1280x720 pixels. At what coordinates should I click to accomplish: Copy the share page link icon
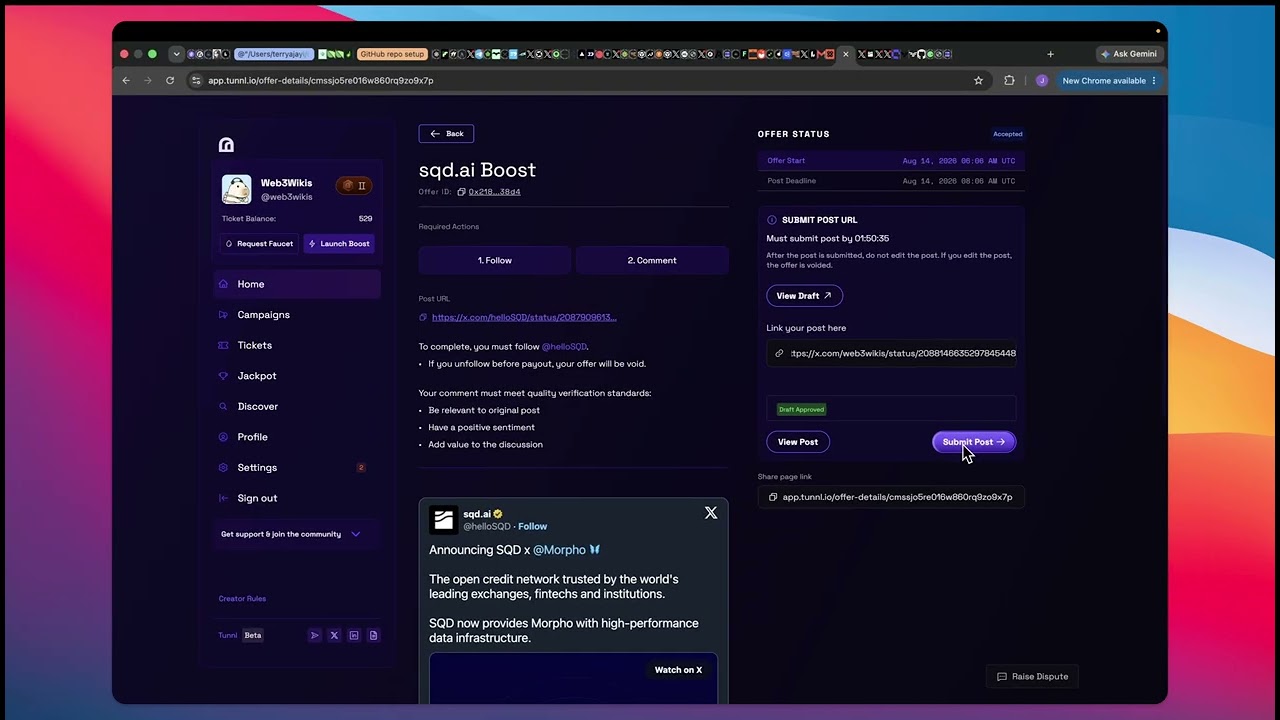click(773, 497)
